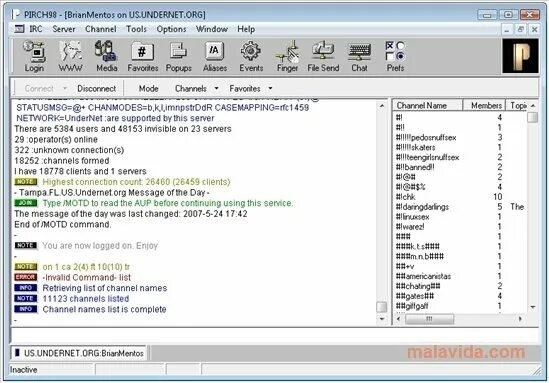Click the Channels button
Screen dimensions: 549x383
[191, 89]
